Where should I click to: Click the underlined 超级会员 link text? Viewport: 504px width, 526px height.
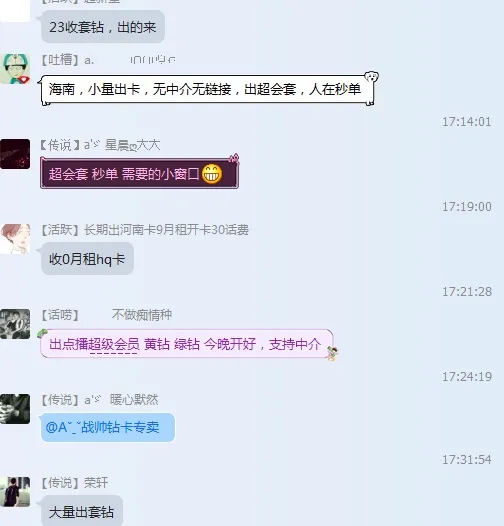(114, 345)
